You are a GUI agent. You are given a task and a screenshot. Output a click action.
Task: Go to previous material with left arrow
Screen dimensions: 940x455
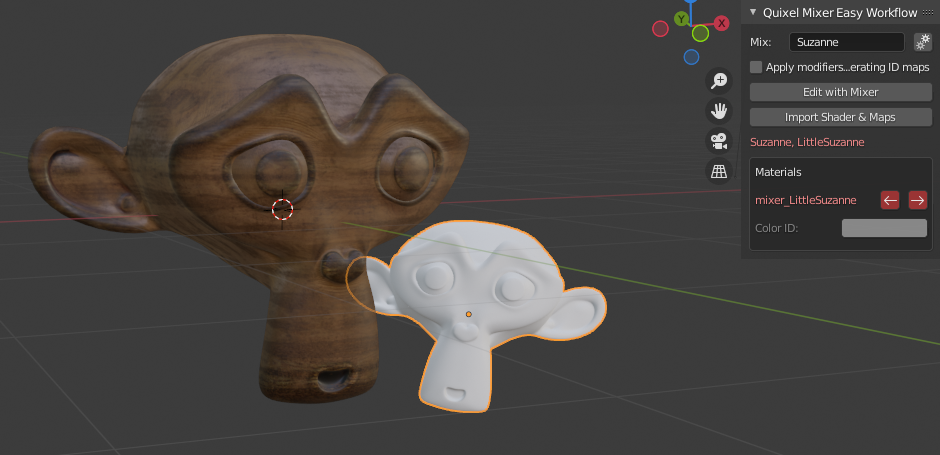pos(890,200)
